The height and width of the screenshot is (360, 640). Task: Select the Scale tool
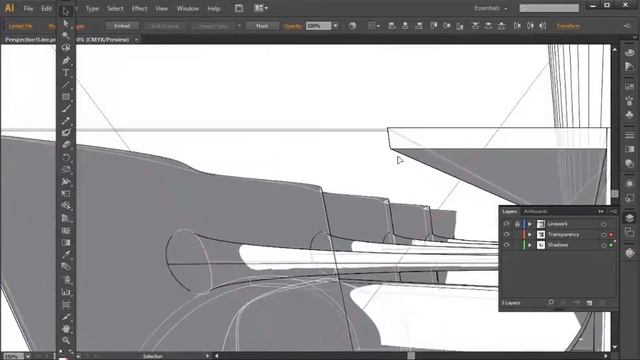coord(66,170)
